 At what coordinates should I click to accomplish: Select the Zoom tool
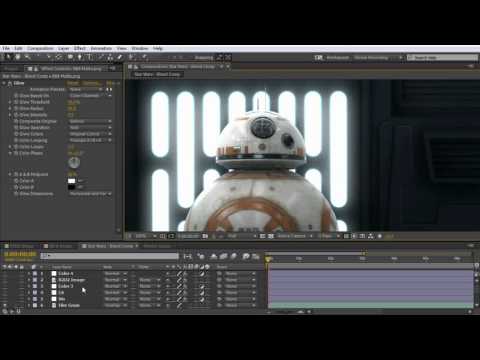pyautogui.click(x=27, y=57)
